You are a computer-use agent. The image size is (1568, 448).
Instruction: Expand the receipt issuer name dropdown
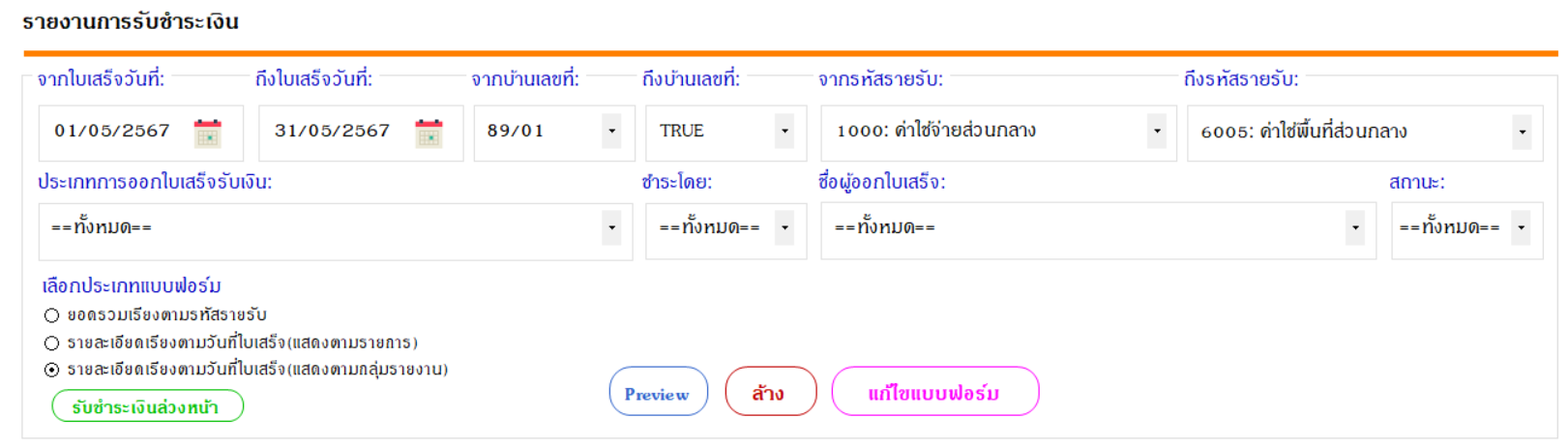coord(1355,228)
